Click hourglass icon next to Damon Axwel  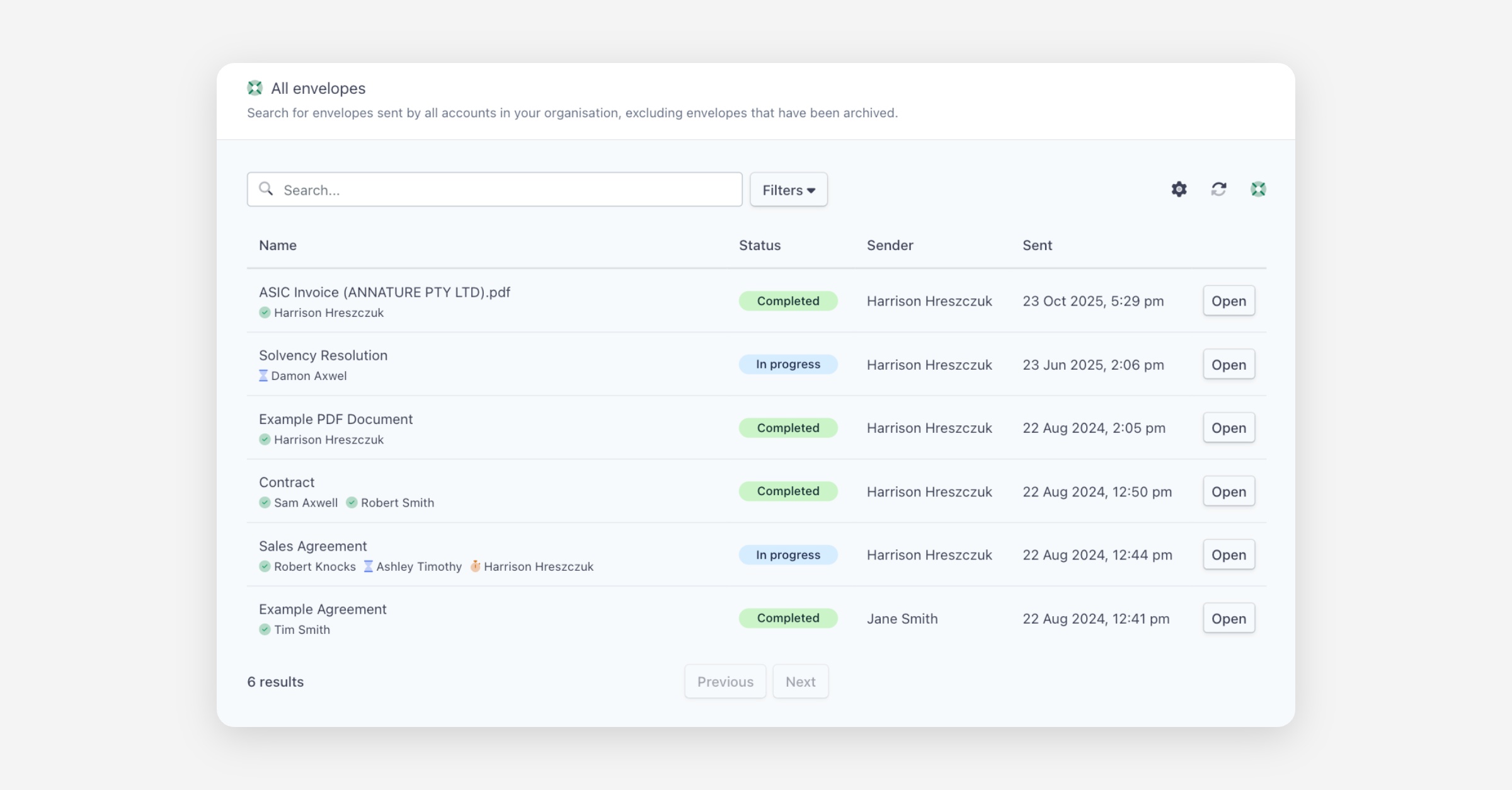pos(263,375)
